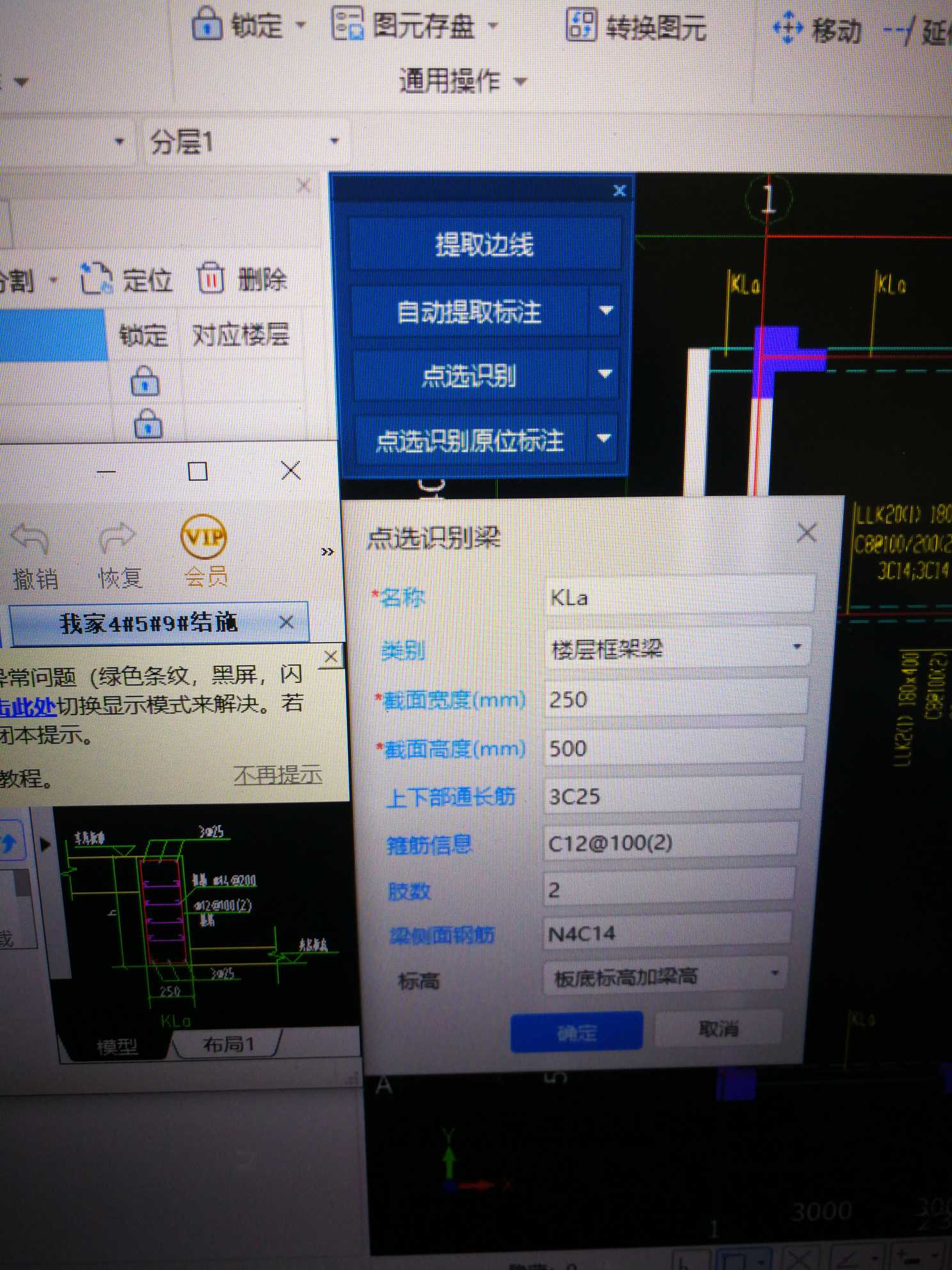Close the 点选识别梁 dialog

(807, 533)
